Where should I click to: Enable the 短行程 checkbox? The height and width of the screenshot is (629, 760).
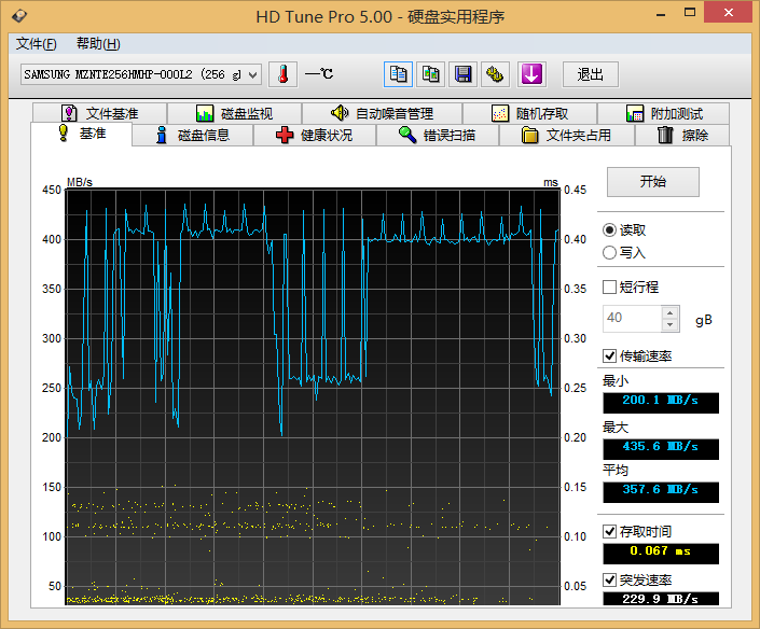point(610,287)
